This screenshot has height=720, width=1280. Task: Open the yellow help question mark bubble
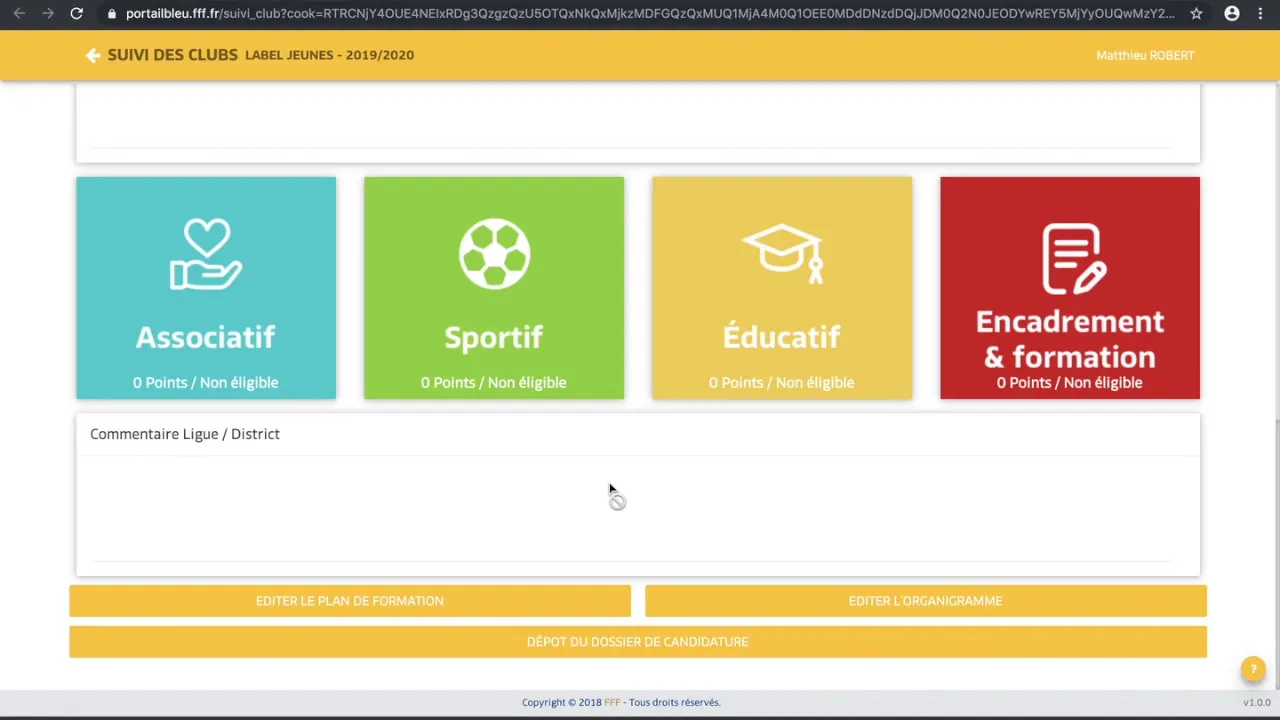(1253, 670)
